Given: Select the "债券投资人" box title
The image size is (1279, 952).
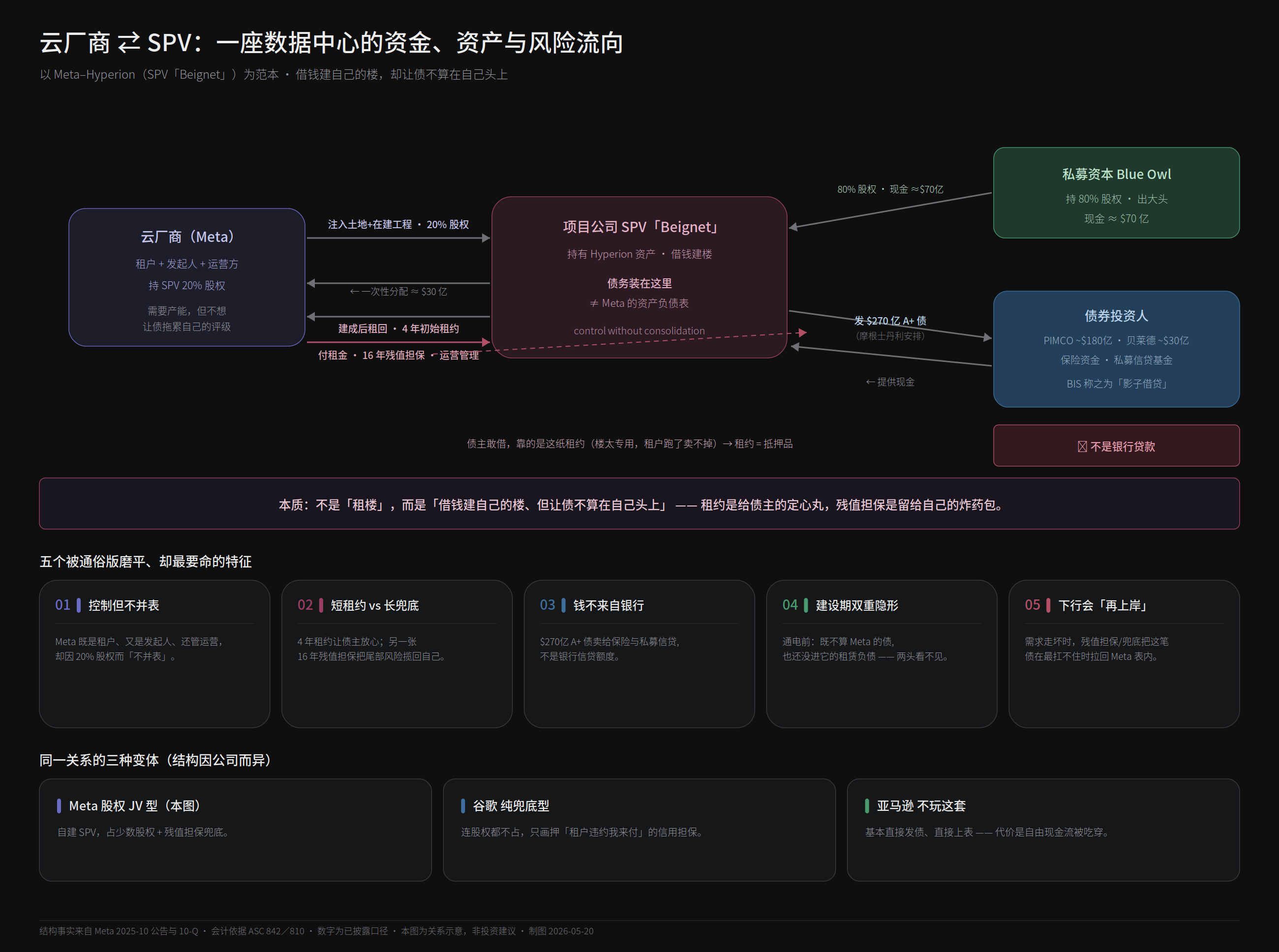Looking at the screenshot, I should [1117, 316].
